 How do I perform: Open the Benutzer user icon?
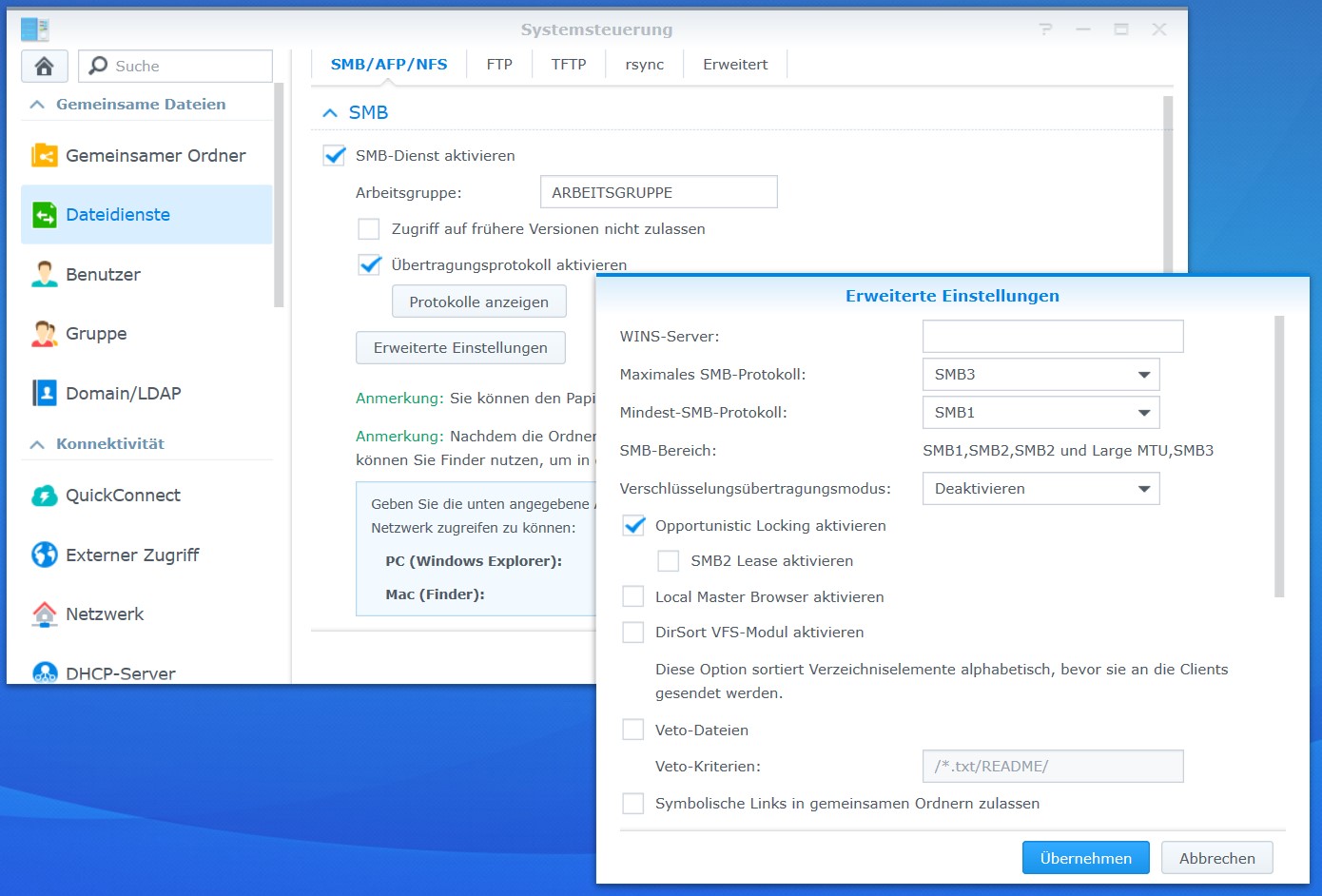coord(44,274)
